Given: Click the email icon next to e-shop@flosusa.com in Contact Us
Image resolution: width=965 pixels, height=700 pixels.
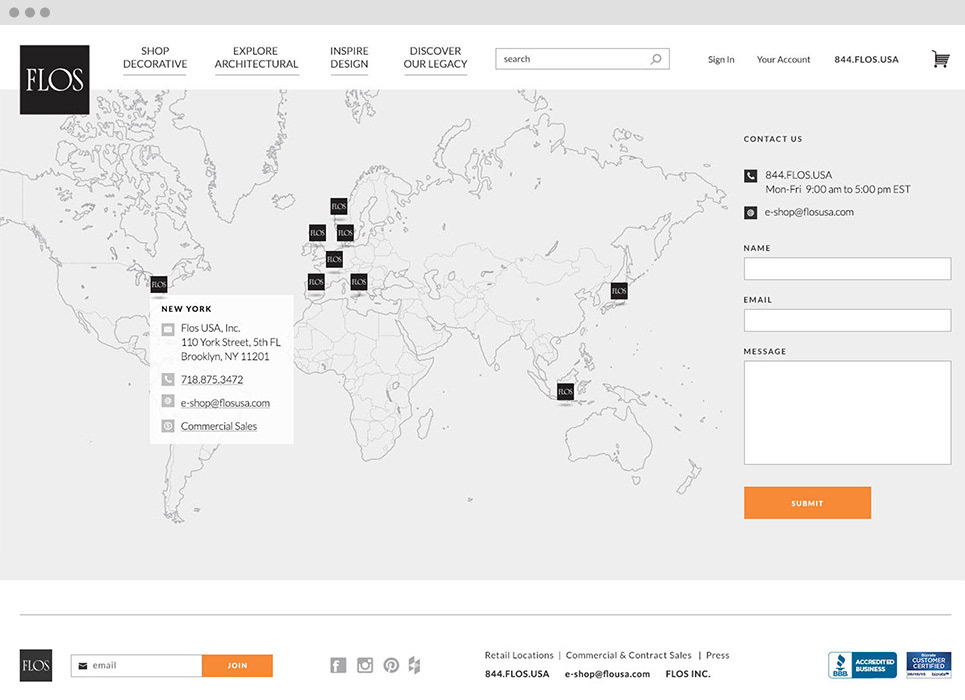Looking at the screenshot, I should (x=750, y=212).
